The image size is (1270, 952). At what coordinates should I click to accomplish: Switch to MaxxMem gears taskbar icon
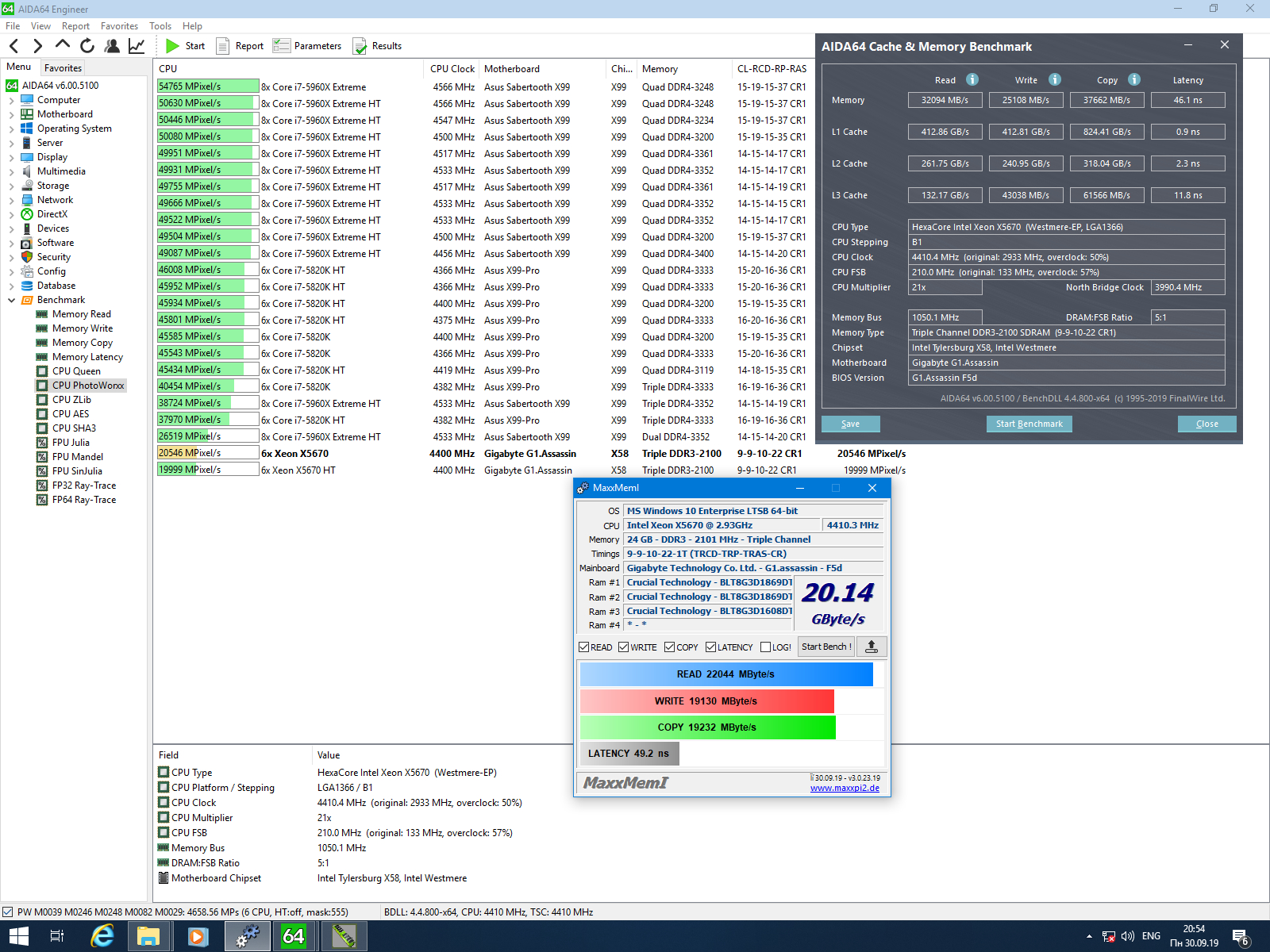click(x=248, y=936)
